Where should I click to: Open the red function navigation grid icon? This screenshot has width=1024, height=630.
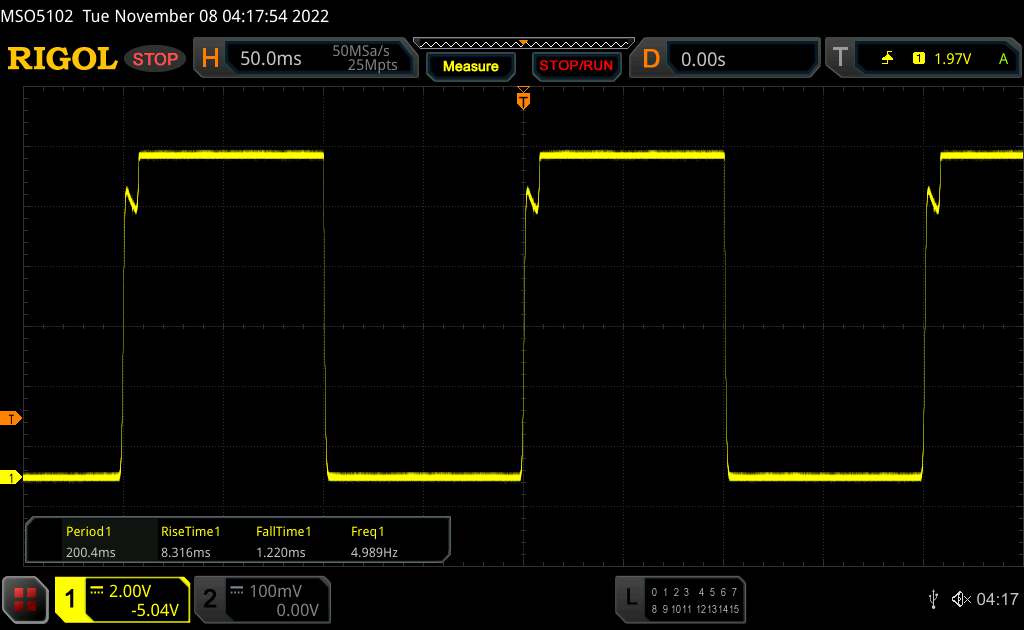[x=25, y=599]
